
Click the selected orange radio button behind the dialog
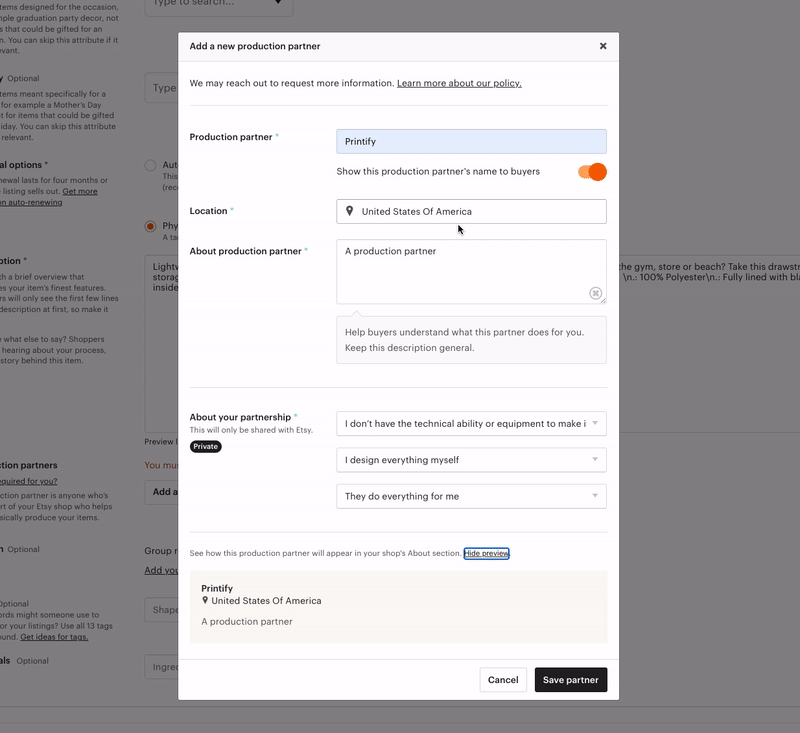[x=150, y=227]
